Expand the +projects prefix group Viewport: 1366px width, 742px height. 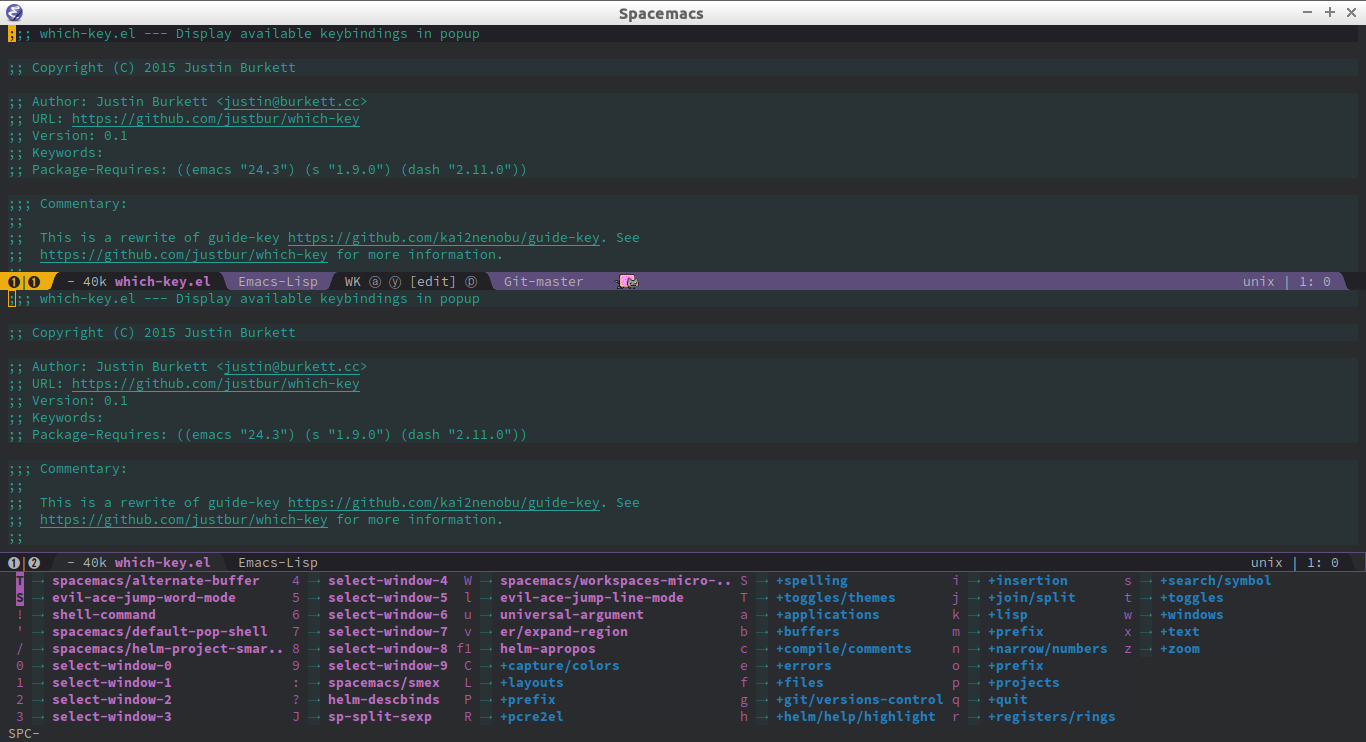[x=1023, y=683]
